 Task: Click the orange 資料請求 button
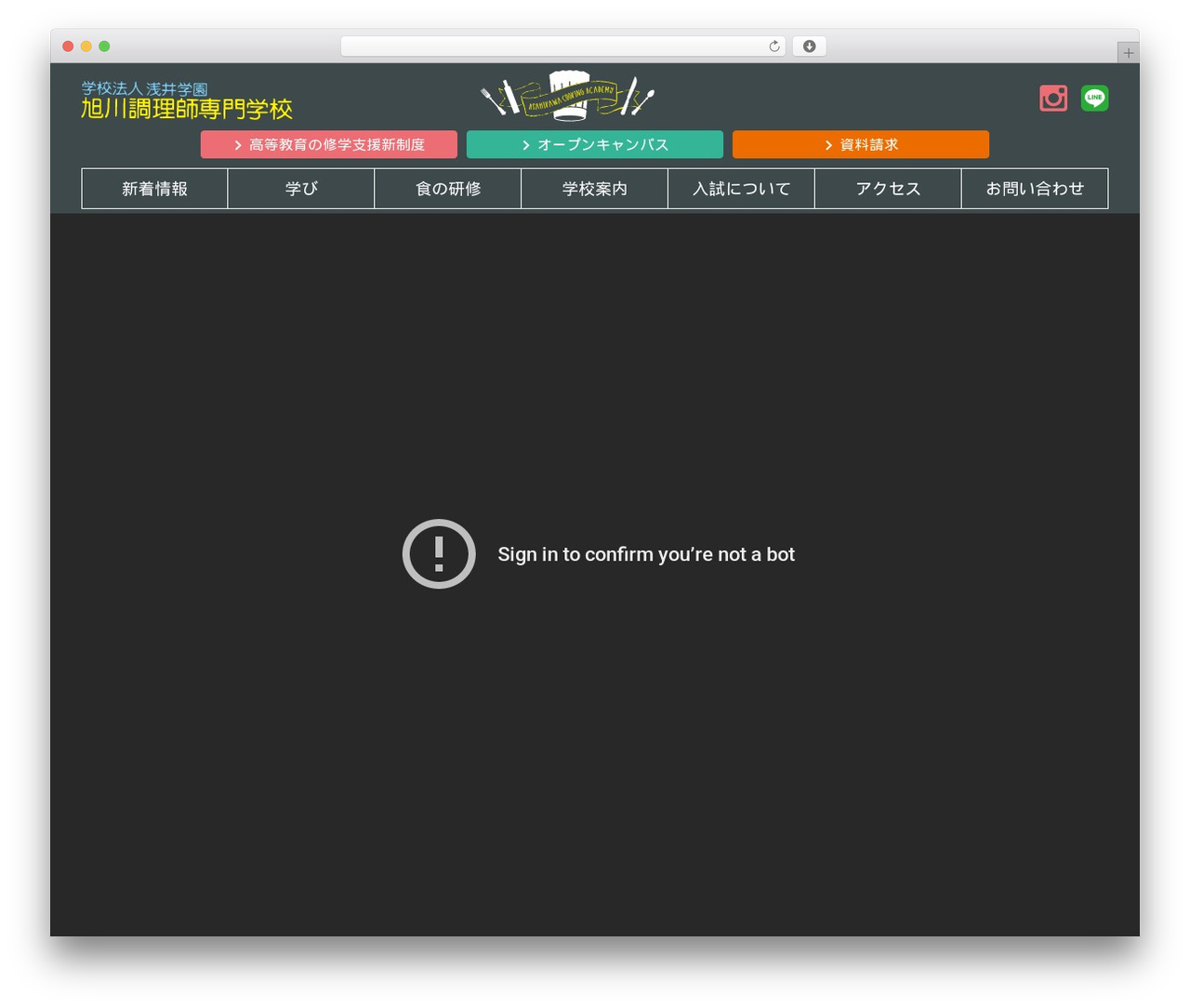tap(861, 144)
